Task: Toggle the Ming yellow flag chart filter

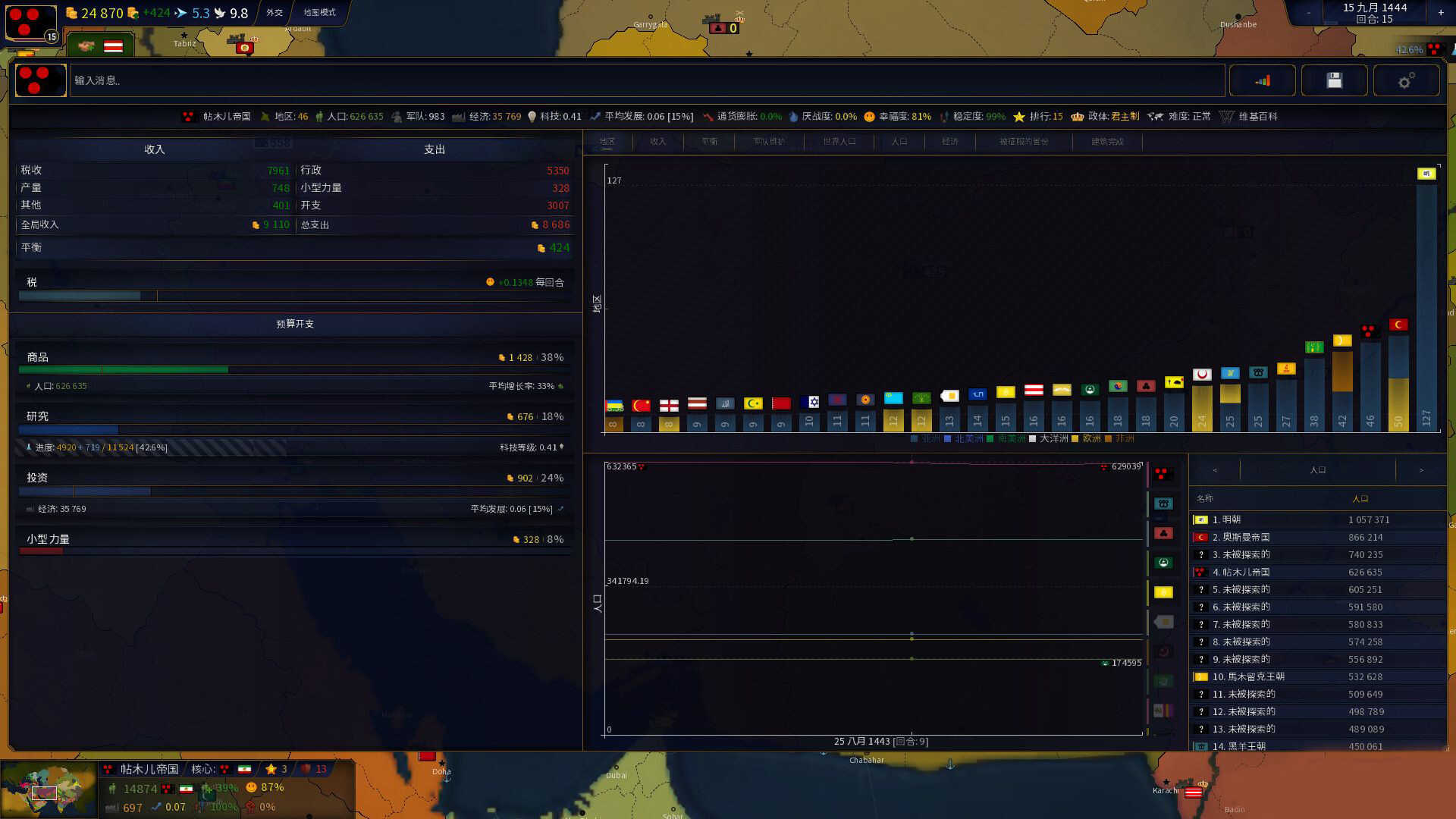Action: point(1163,592)
